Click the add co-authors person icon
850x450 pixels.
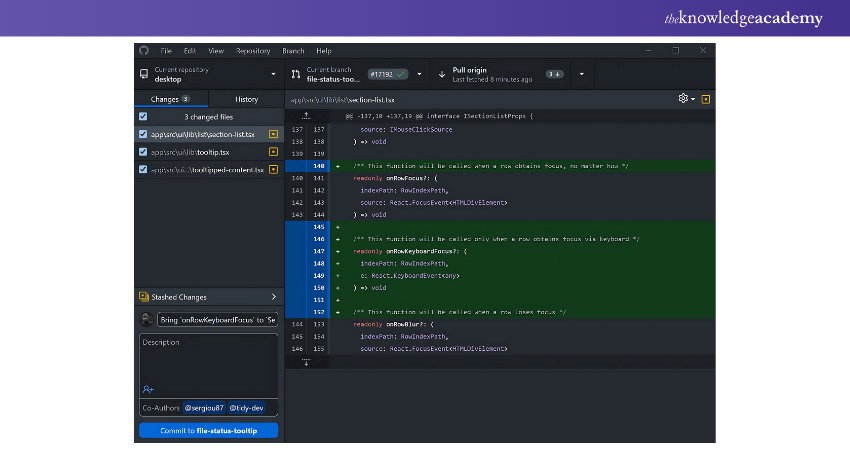pos(148,388)
